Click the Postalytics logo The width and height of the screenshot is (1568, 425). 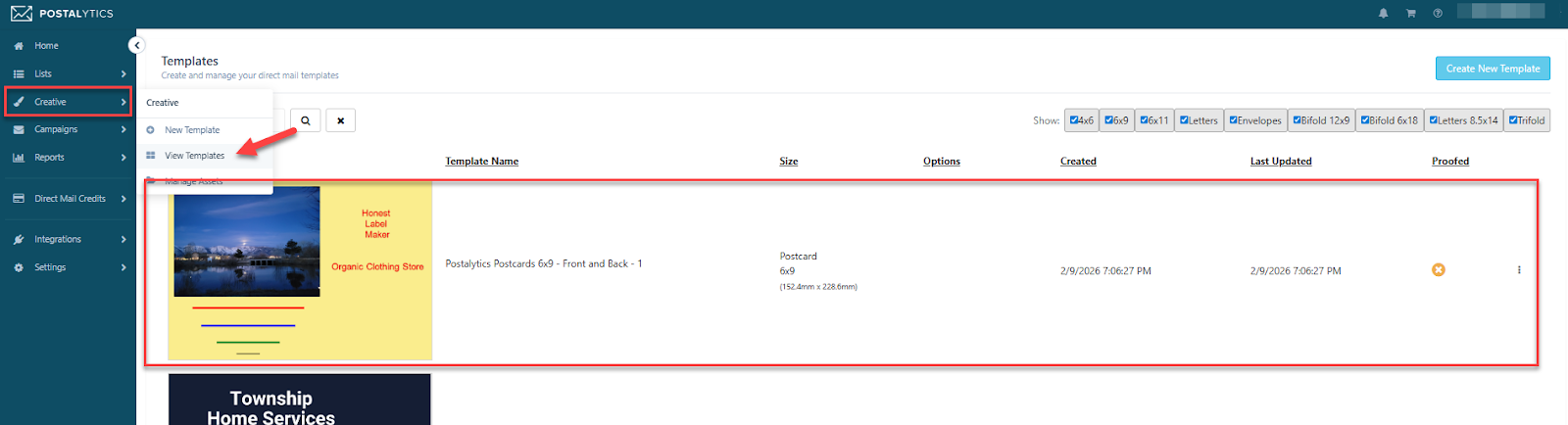[x=63, y=14]
